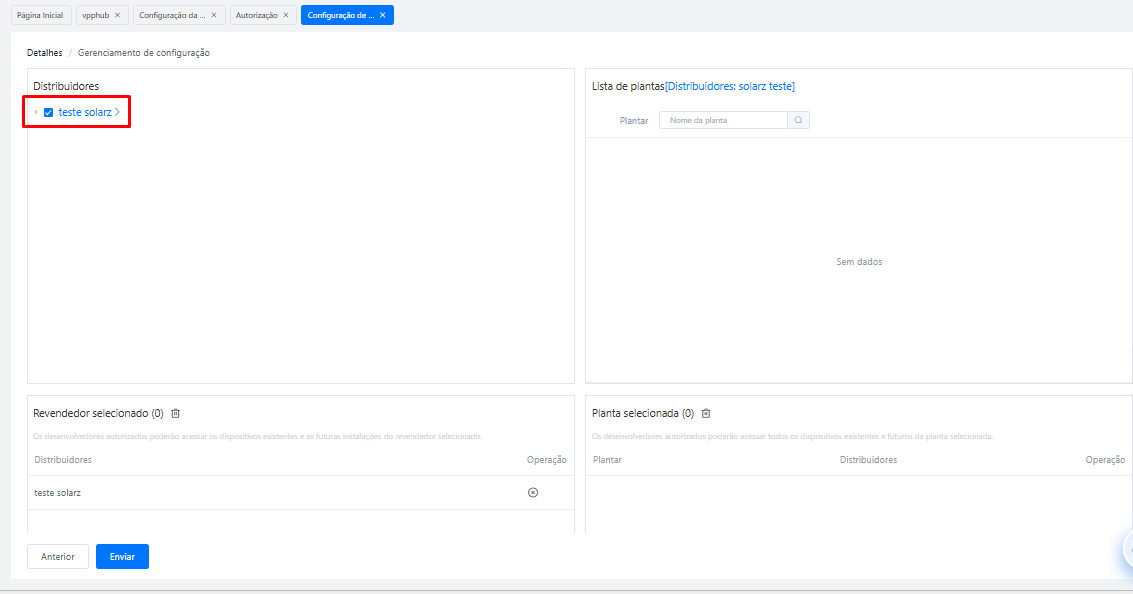The width and height of the screenshot is (1133, 594).
Task: Select the teste solarz distributor label
Action: tap(85, 113)
